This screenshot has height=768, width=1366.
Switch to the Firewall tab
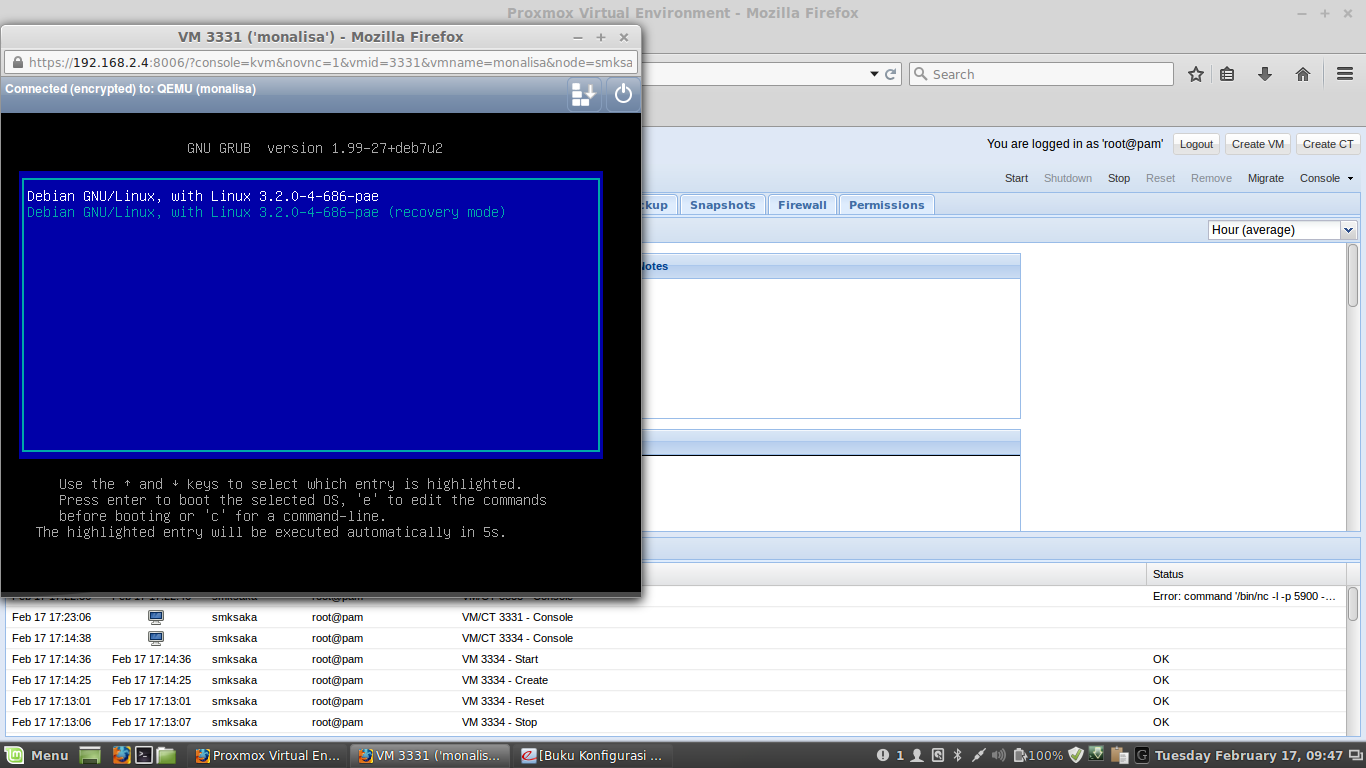[x=802, y=205]
